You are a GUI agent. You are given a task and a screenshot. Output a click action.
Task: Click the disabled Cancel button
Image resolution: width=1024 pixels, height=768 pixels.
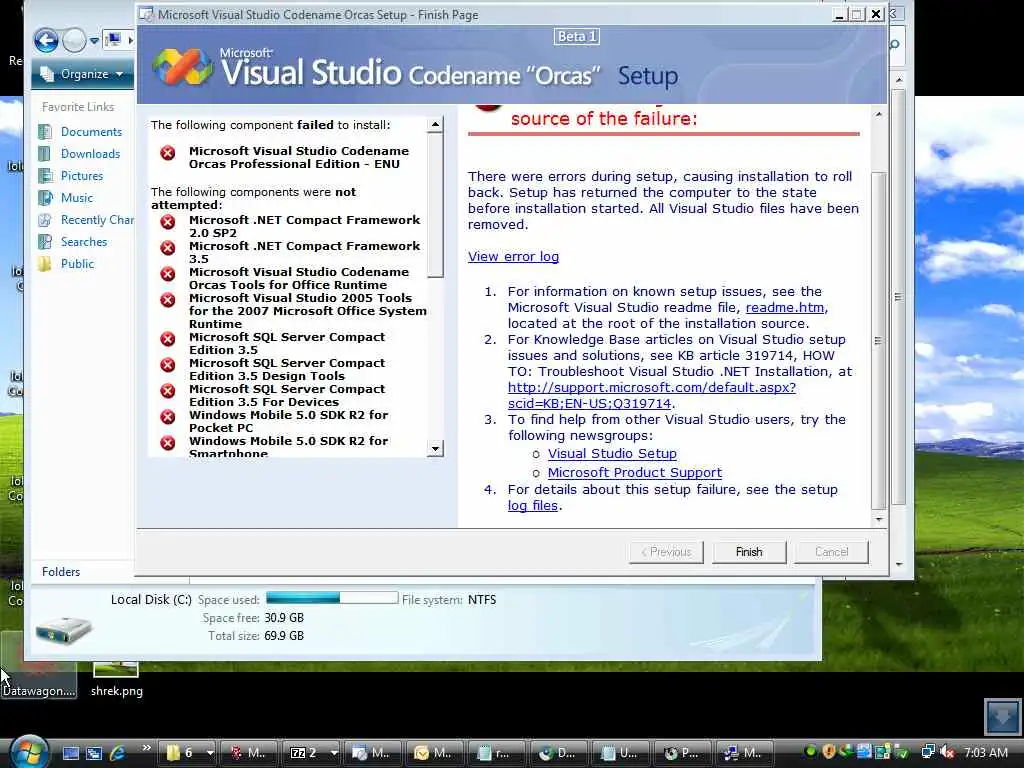tap(831, 552)
